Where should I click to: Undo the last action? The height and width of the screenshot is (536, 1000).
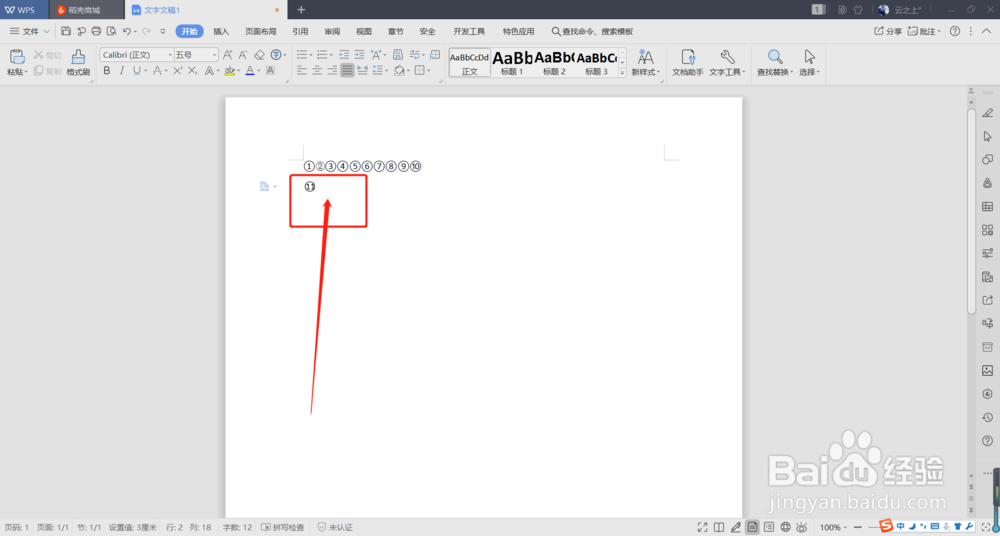pyautogui.click(x=127, y=31)
